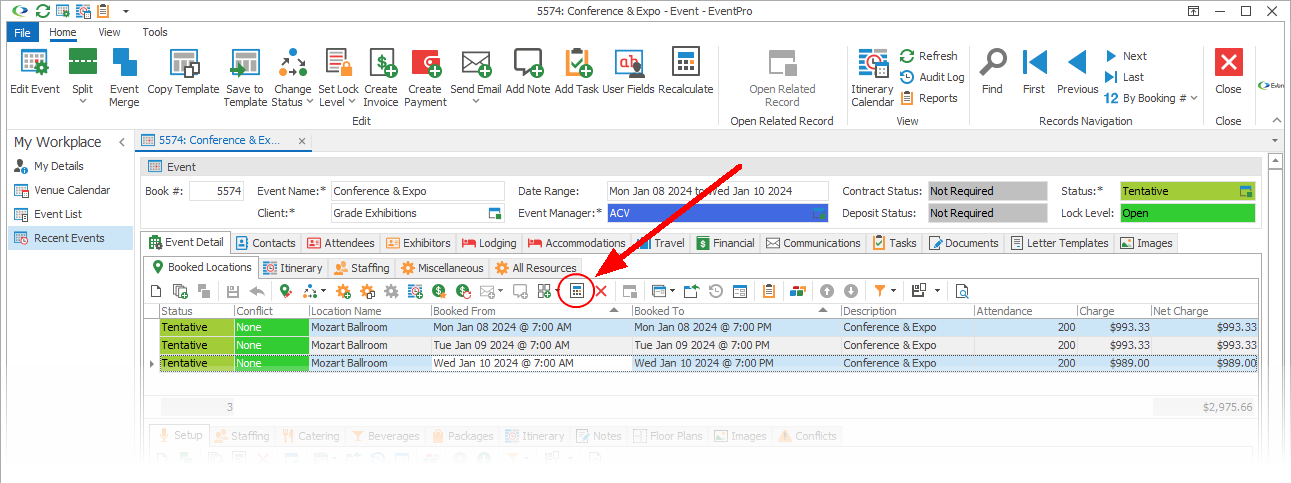Select Recent Events in My Workplace

[x=70, y=238]
